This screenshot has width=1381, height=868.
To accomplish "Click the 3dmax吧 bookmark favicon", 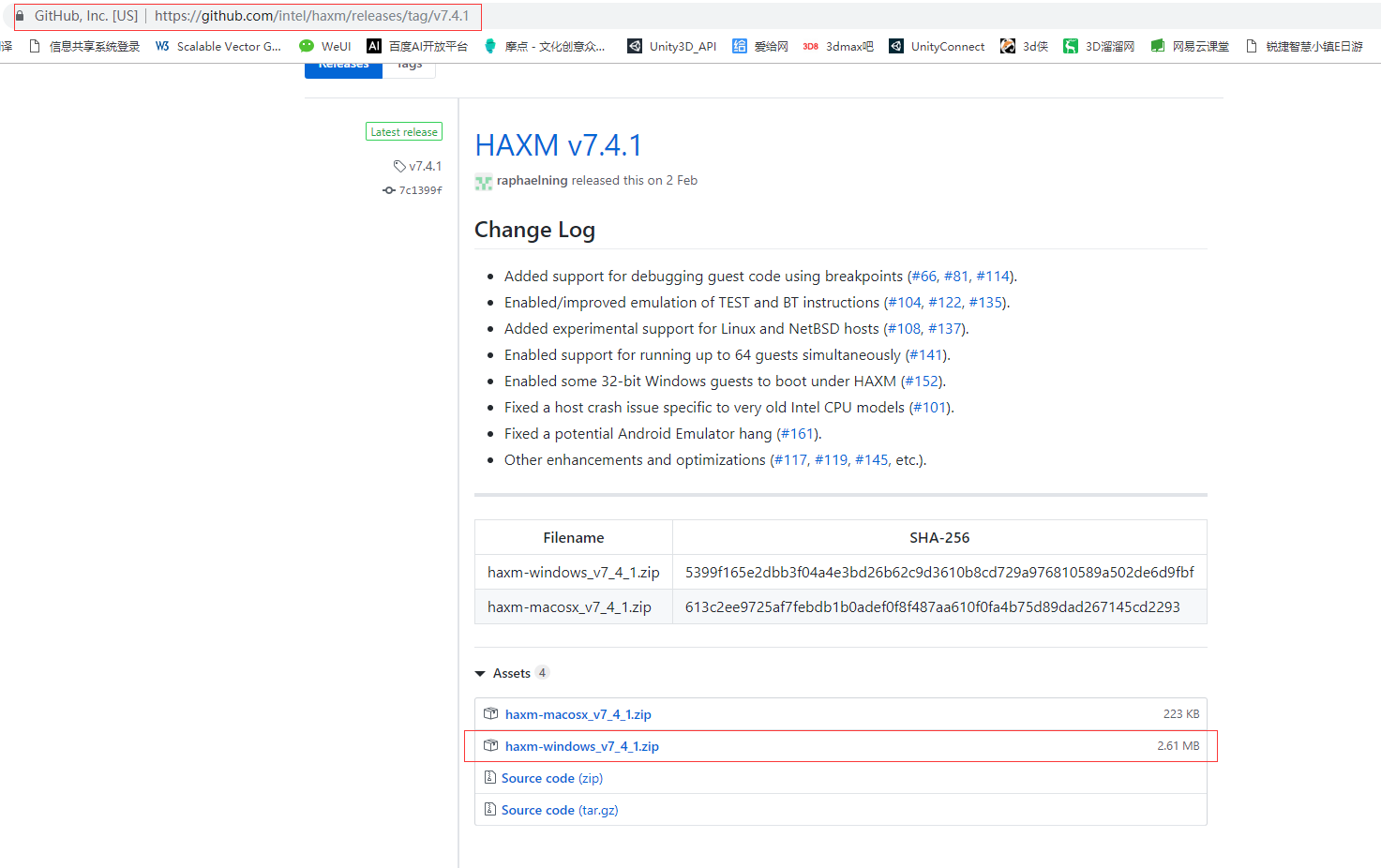I will pyautogui.click(x=810, y=45).
